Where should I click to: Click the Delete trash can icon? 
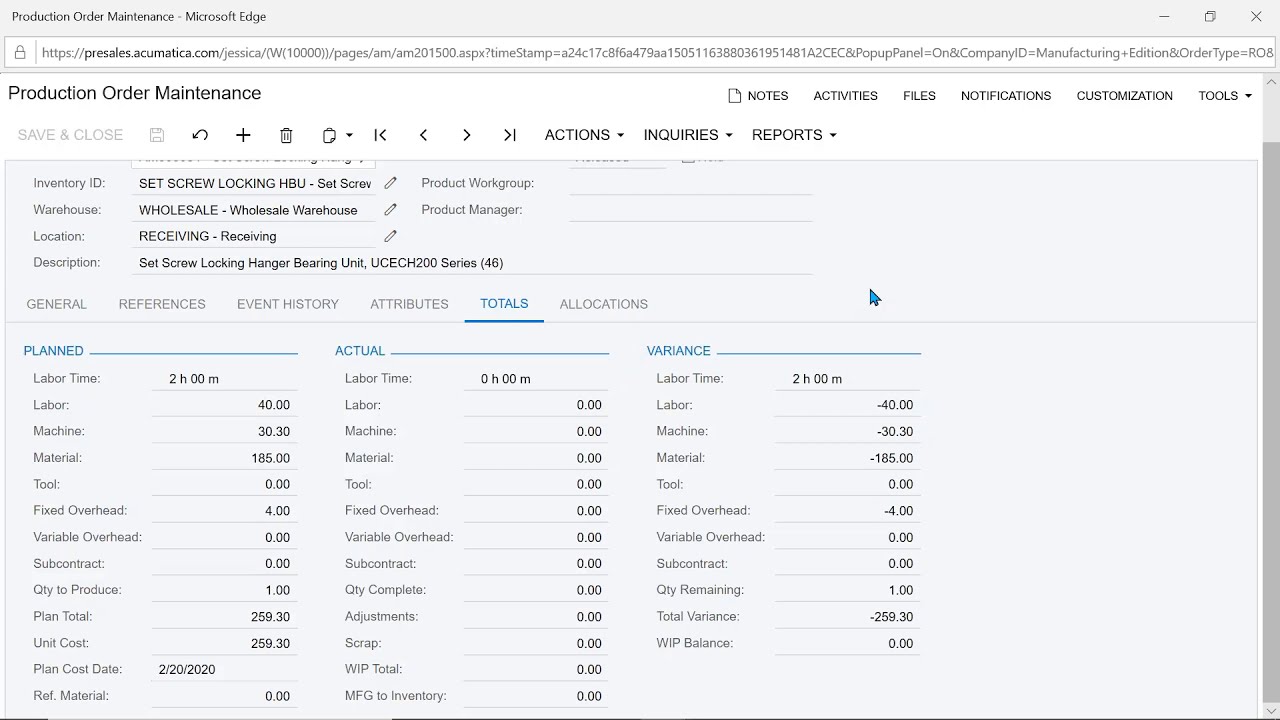click(286, 135)
